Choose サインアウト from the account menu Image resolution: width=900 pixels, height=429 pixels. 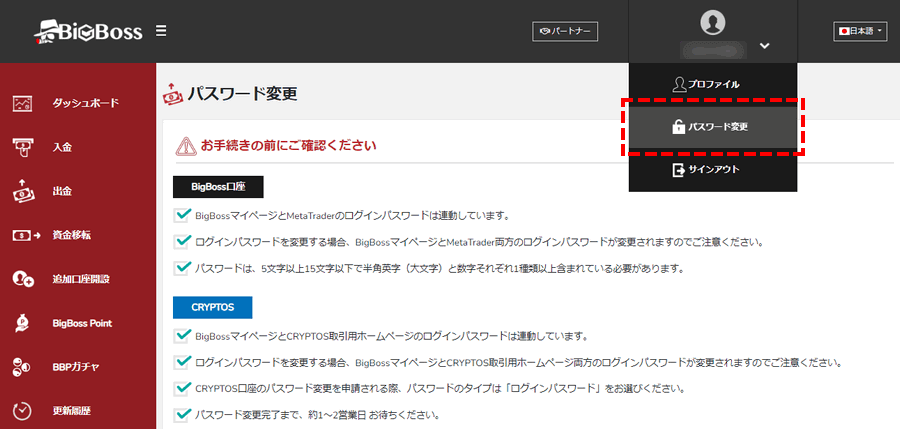(713, 170)
